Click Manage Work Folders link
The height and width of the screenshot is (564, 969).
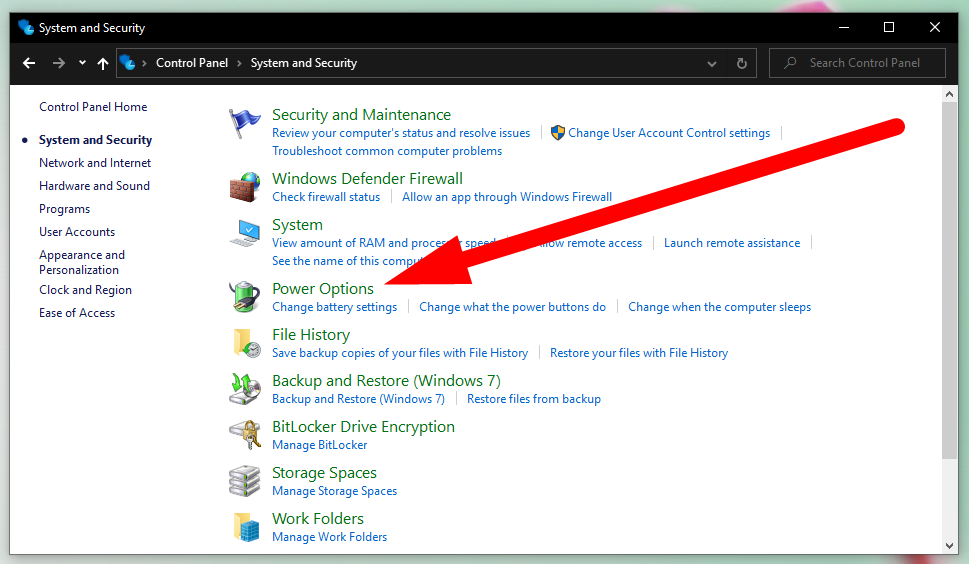[x=329, y=537]
